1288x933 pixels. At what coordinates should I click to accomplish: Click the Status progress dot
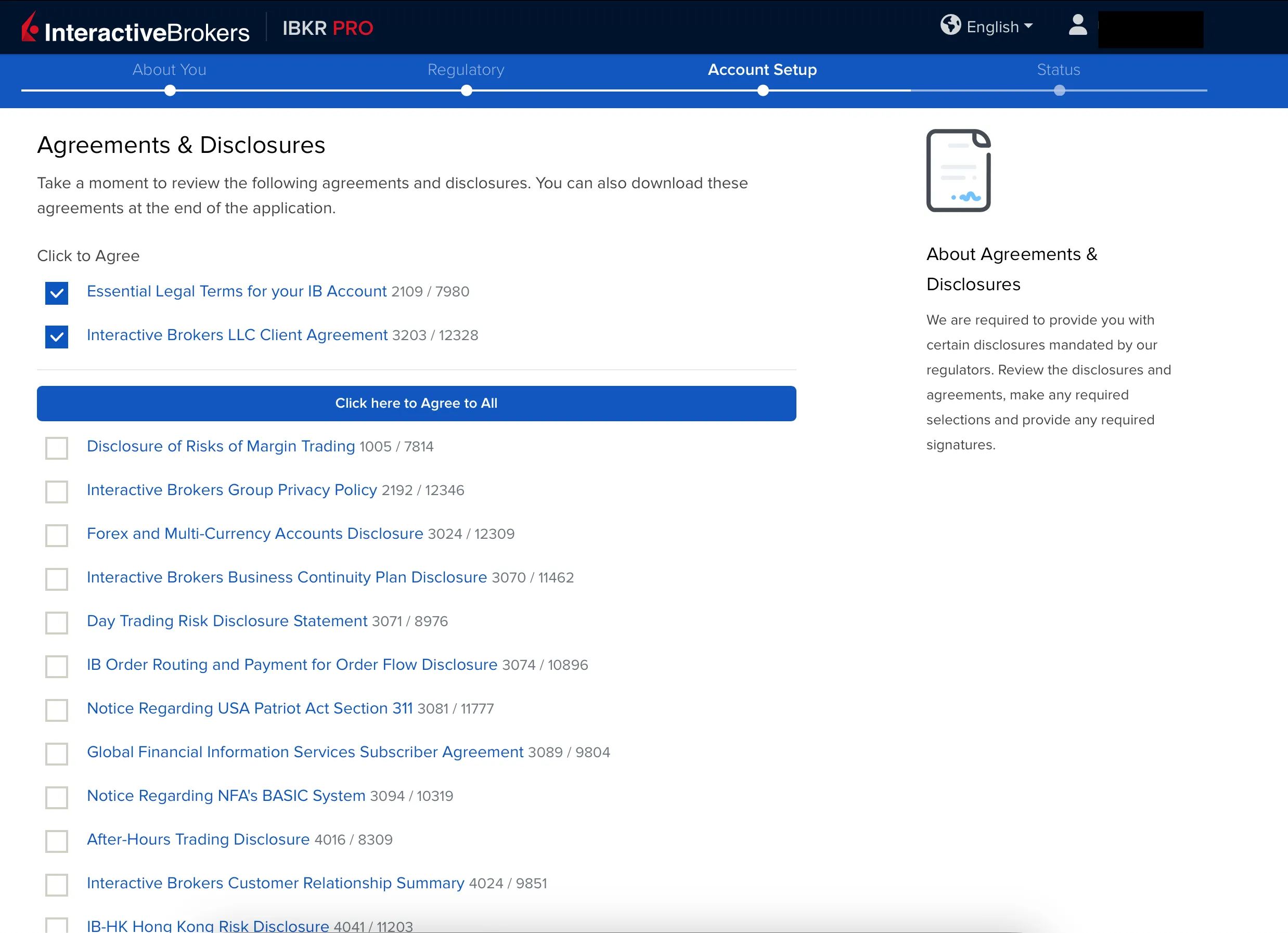1059,90
